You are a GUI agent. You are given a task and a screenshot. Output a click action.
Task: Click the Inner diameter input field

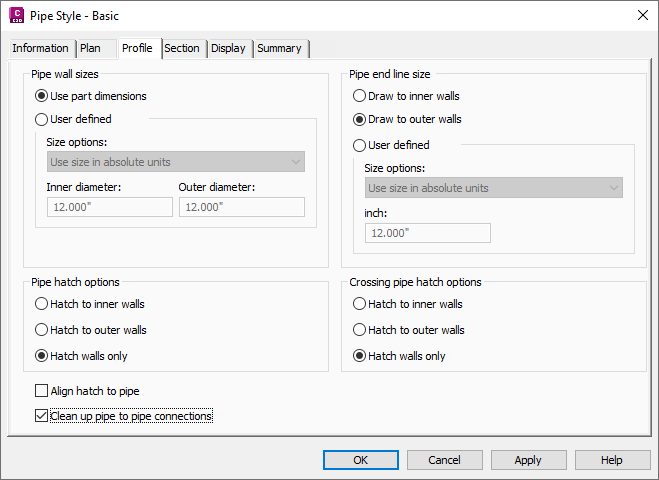pyautogui.click(x=109, y=207)
